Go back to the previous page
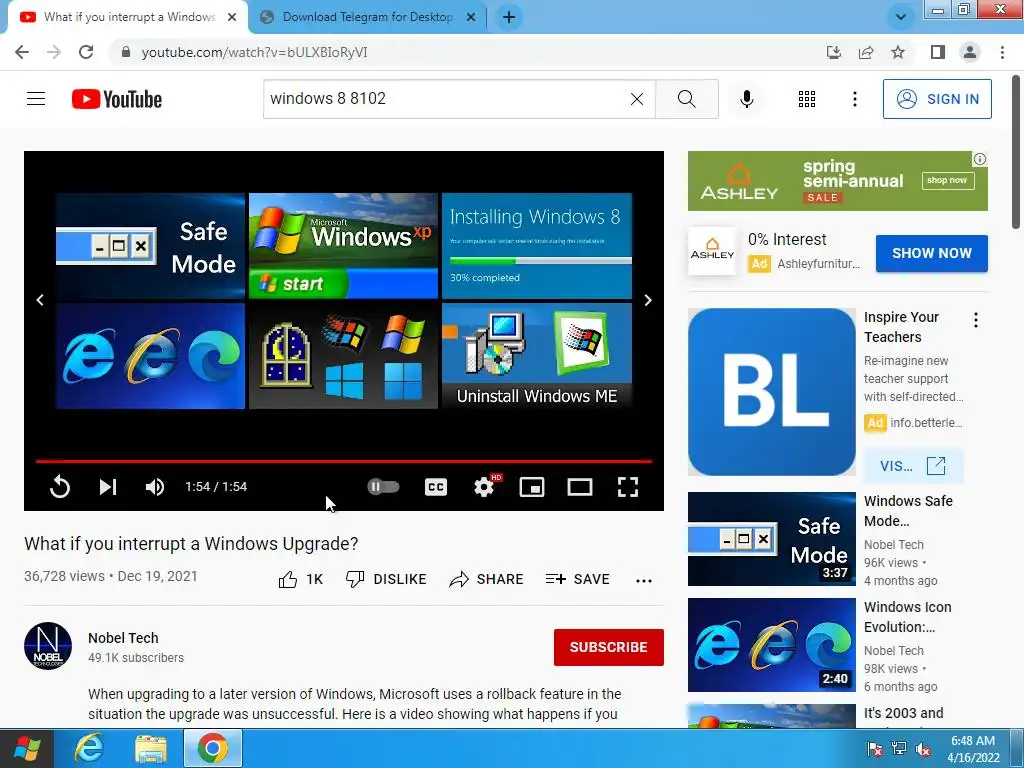Viewport: 1024px width, 768px height. (x=22, y=52)
